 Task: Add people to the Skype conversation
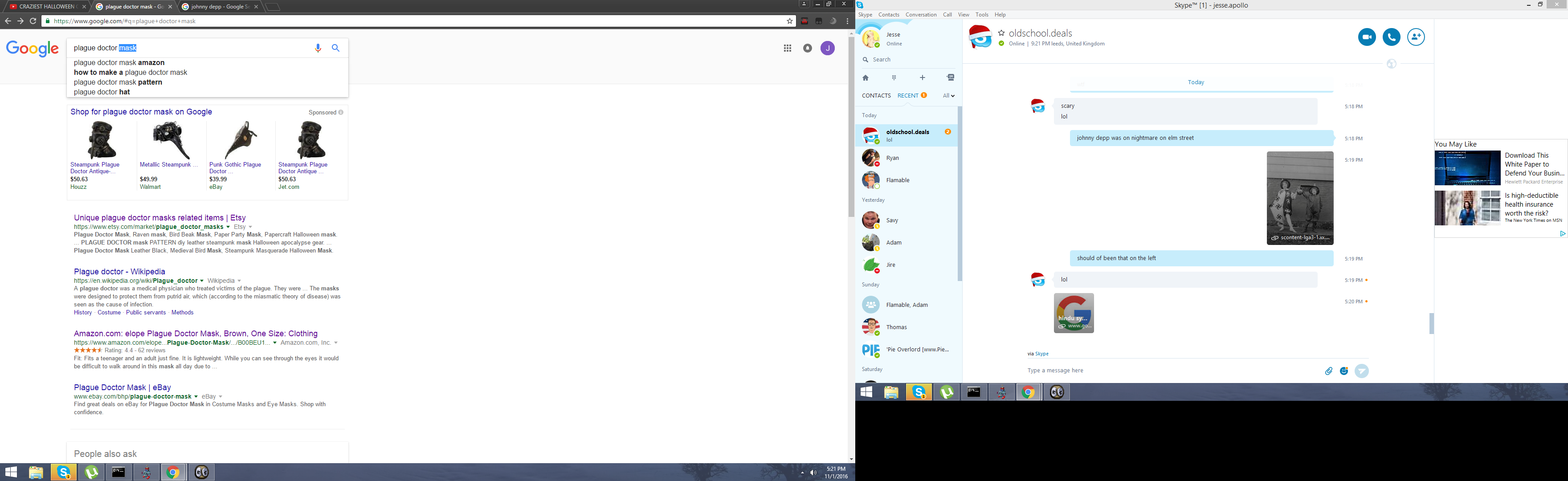1416,37
